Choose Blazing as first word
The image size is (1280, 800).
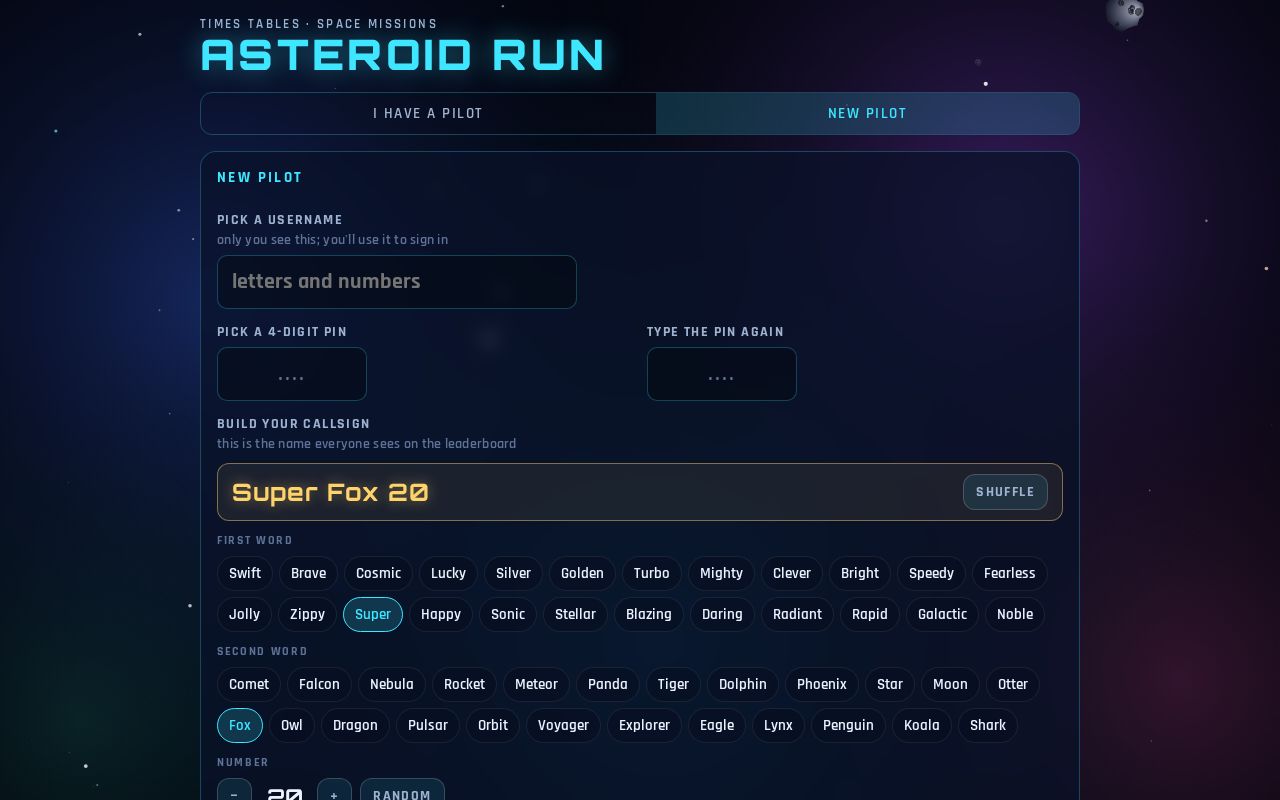(649, 614)
